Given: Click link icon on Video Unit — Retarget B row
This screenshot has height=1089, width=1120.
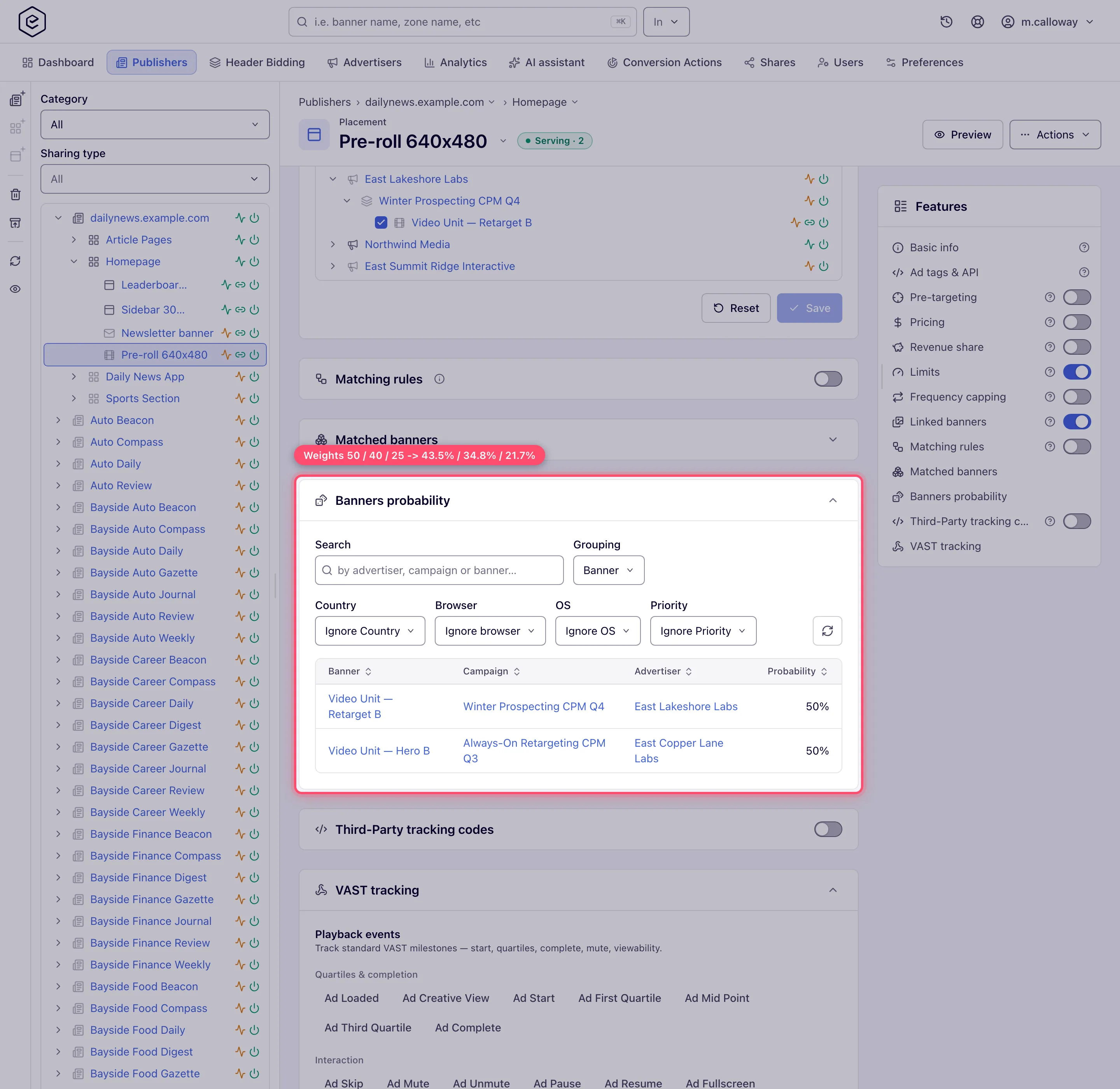Looking at the screenshot, I should click(809, 222).
